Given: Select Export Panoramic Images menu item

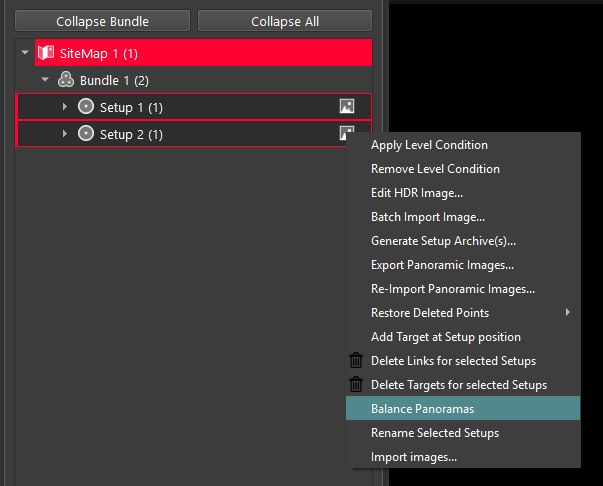Looking at the screenshot, I should (x=442, y=265).
